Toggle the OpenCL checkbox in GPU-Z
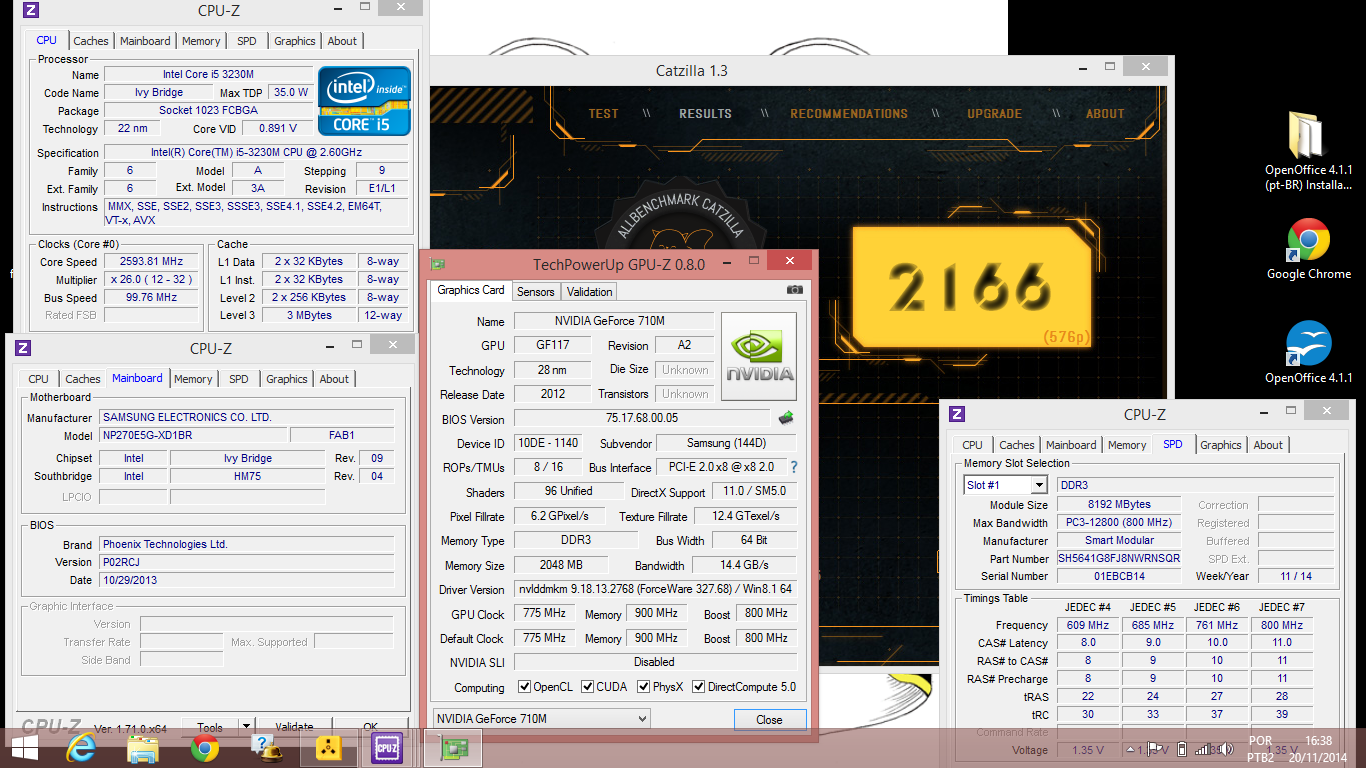The width and height of the screenshot is (1366, 768). pos(525,687)
